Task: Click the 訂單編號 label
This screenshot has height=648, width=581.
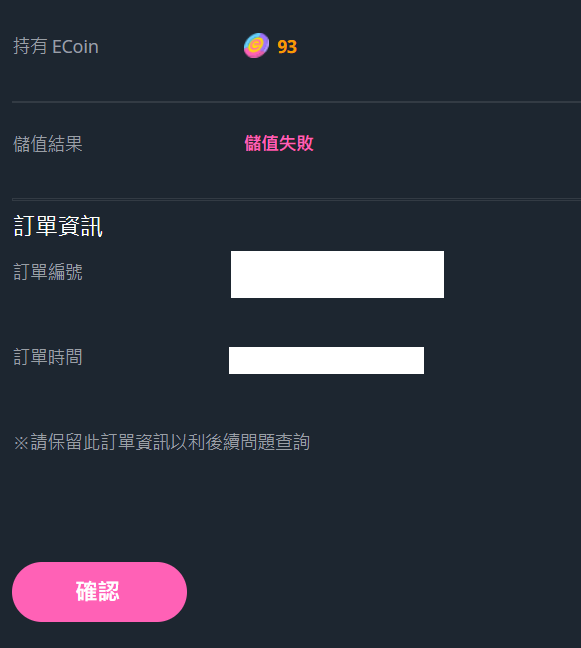Action: [x=48, y=272]
